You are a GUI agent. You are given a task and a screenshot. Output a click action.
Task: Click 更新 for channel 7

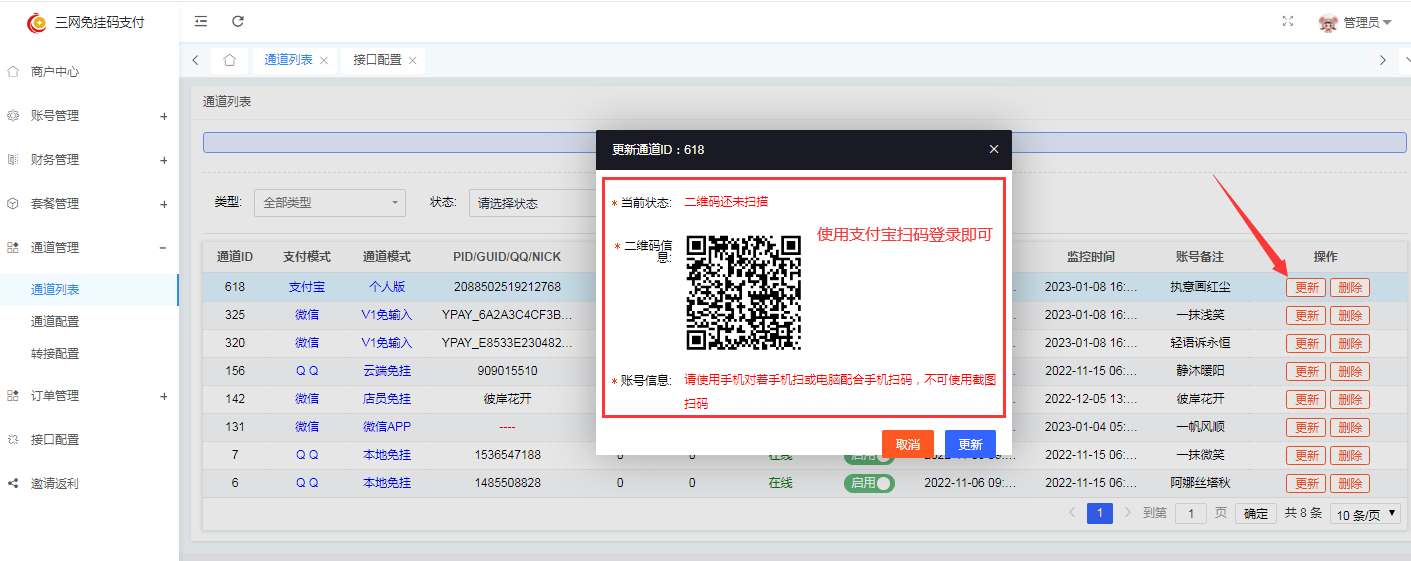click(x=1306, y=455)
